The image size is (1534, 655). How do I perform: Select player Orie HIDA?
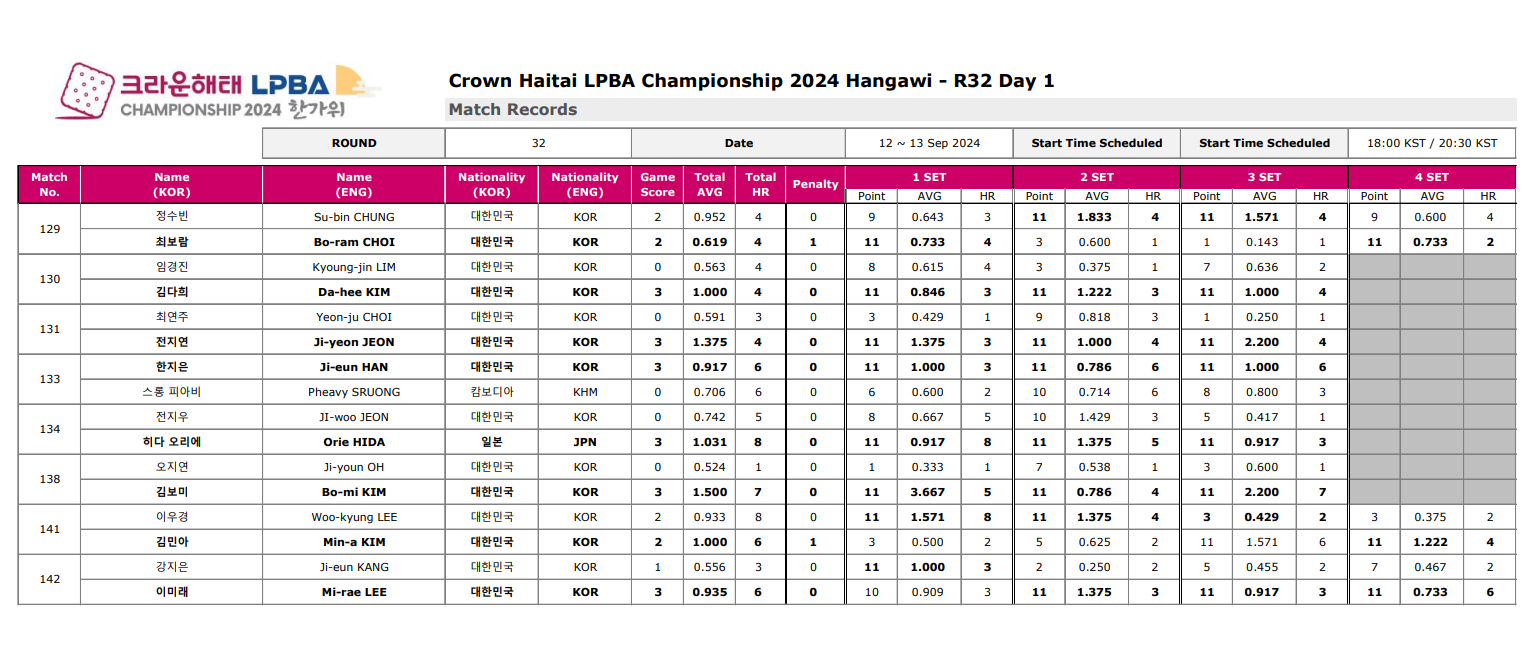[351, 441]
